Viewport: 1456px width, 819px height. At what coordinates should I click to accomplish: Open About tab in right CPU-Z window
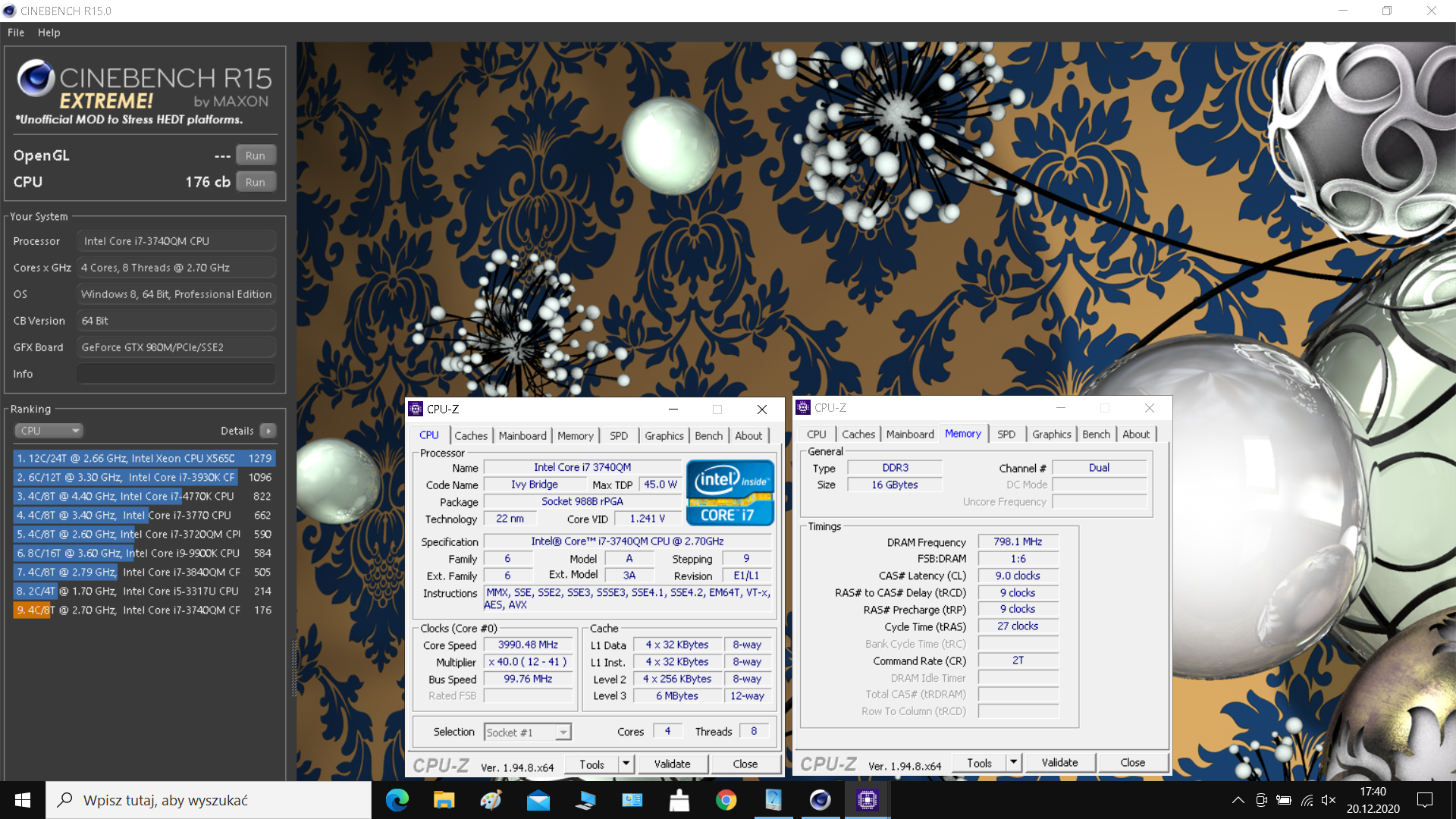(1136, 434)
